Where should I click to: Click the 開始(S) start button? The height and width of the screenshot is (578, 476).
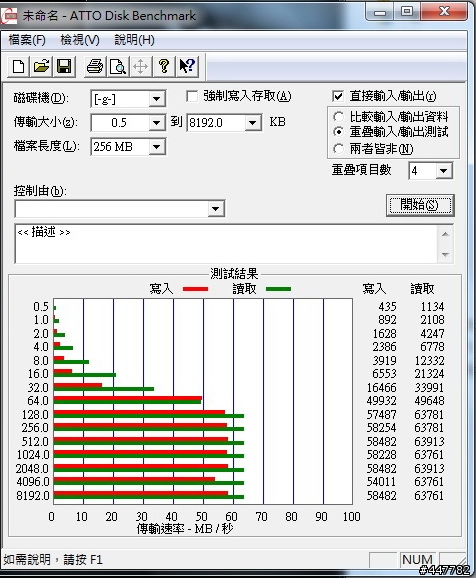[420, 205]
